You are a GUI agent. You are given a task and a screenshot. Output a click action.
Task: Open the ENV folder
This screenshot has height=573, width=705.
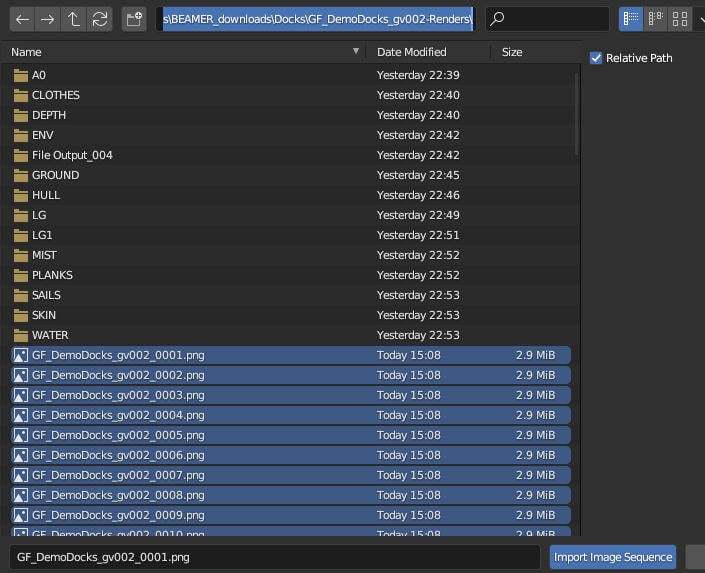coord(291,135)
